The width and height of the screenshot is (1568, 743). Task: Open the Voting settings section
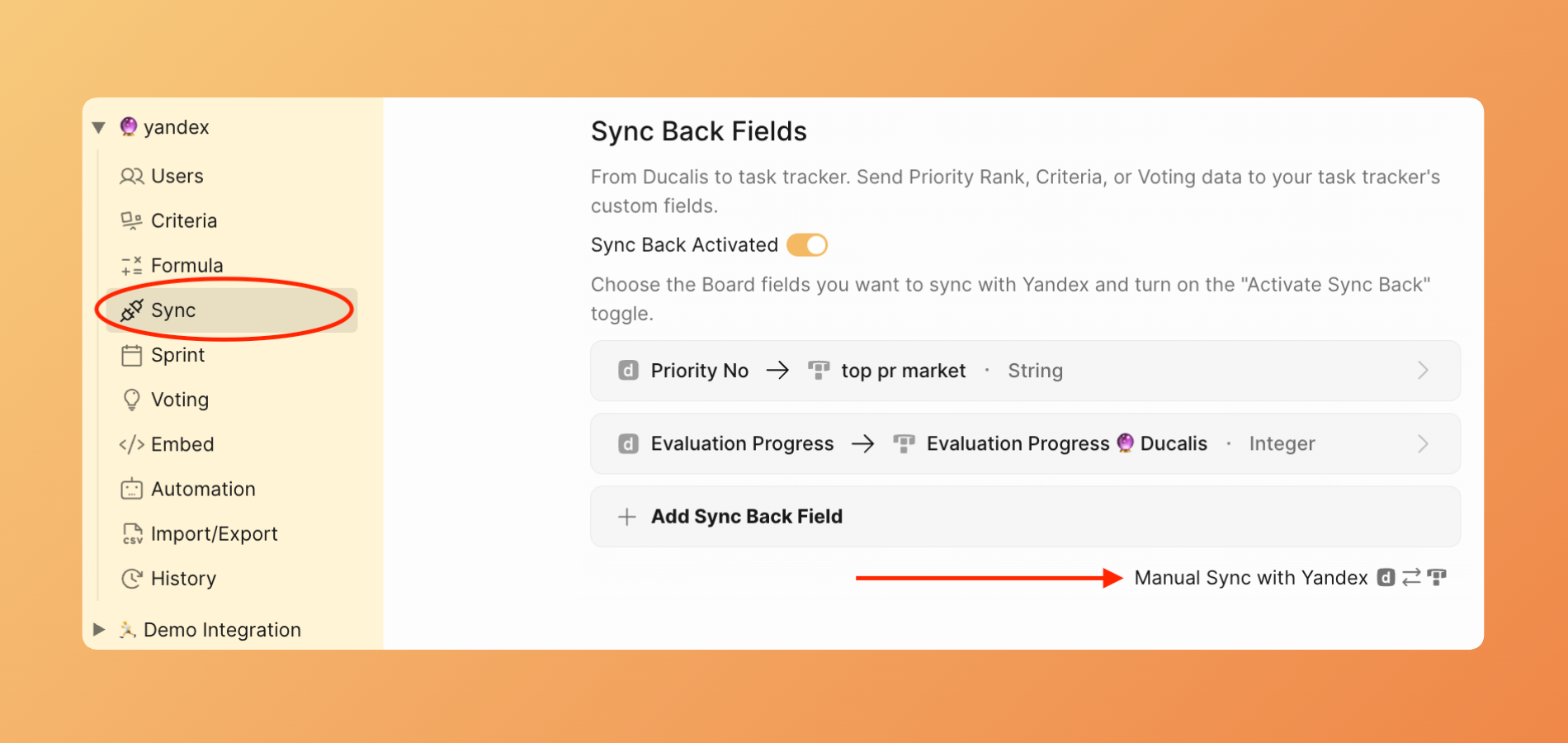(x=180, y=400)
